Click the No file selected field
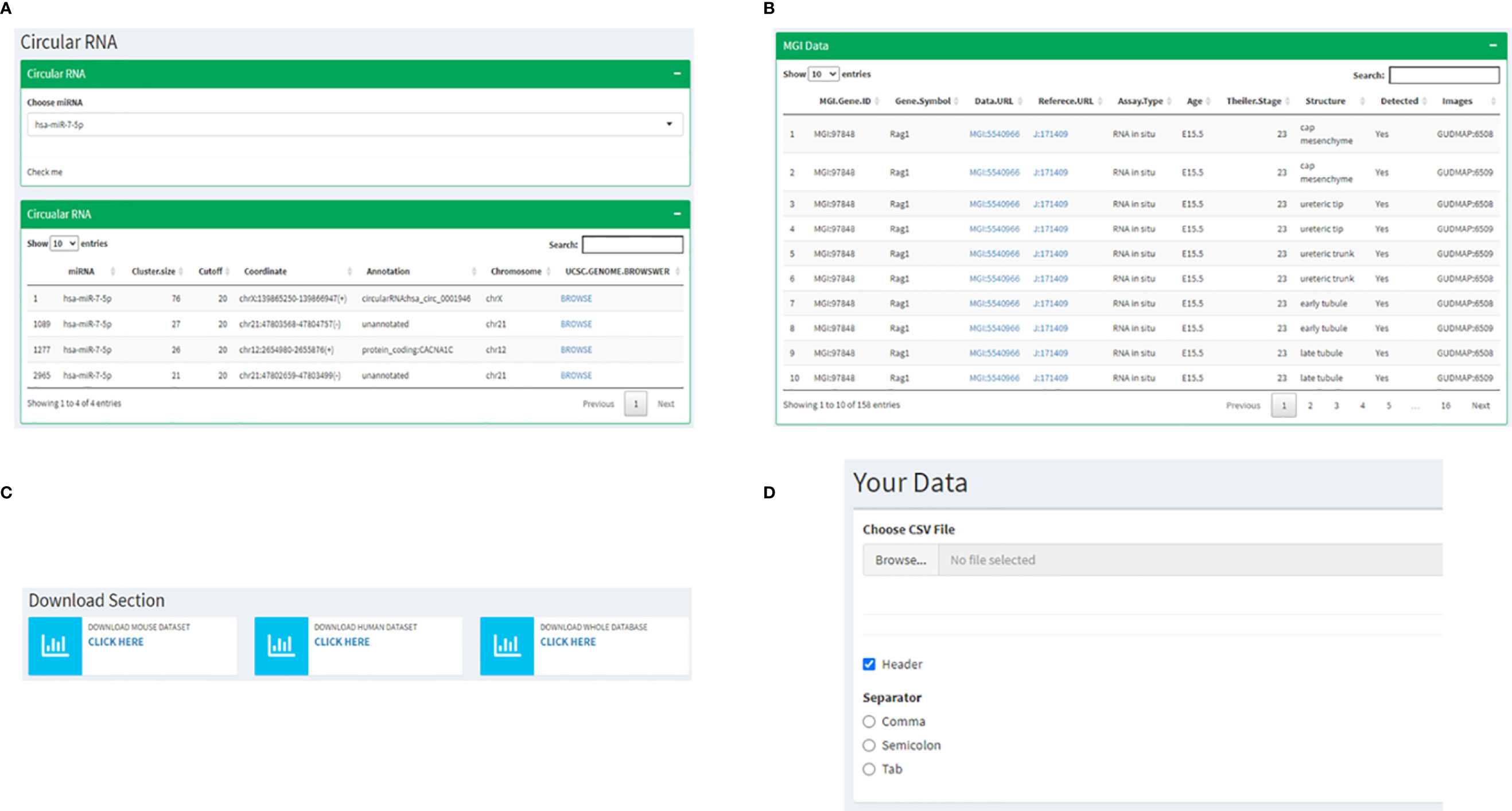The image size is (1512, 811). coord(1190,560)
